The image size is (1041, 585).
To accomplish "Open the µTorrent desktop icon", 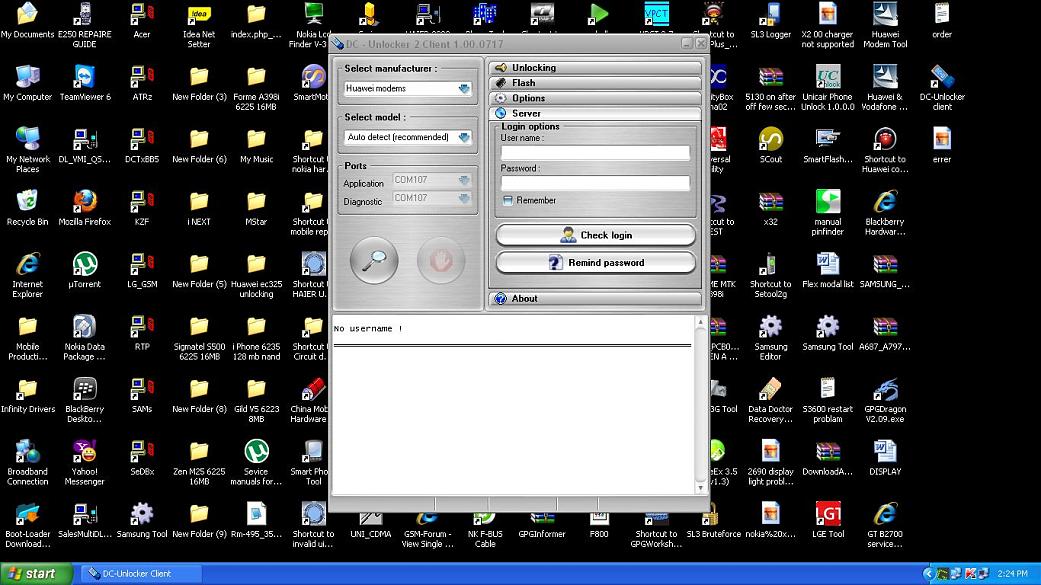I will [85, 265].
